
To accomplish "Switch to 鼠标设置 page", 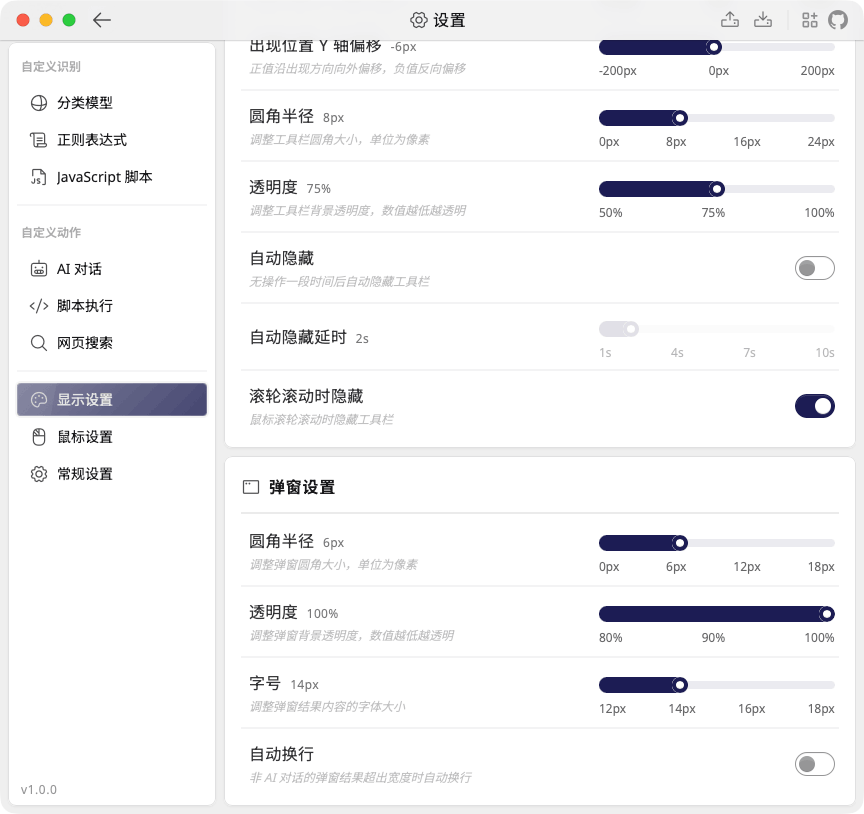I will tap(112, 437).
